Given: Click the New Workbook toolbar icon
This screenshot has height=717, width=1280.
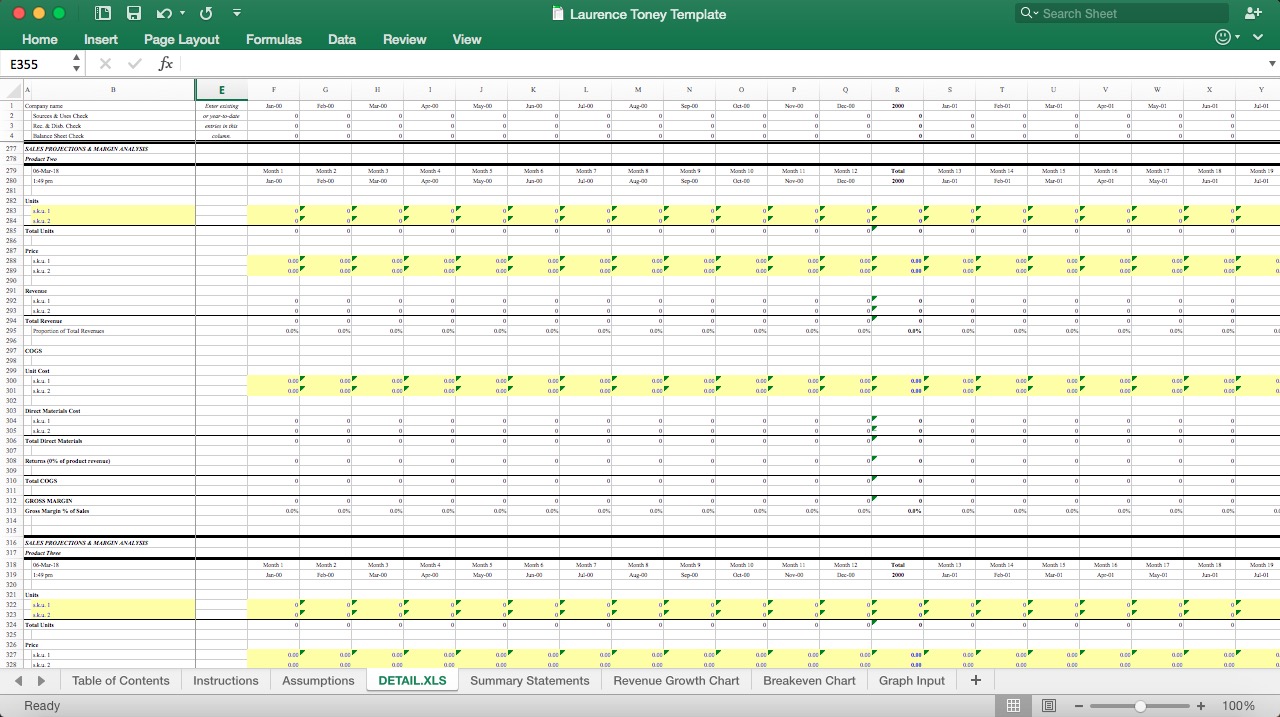Looking at the screenshot, I should pyautogui.click(x=101, y=13).
